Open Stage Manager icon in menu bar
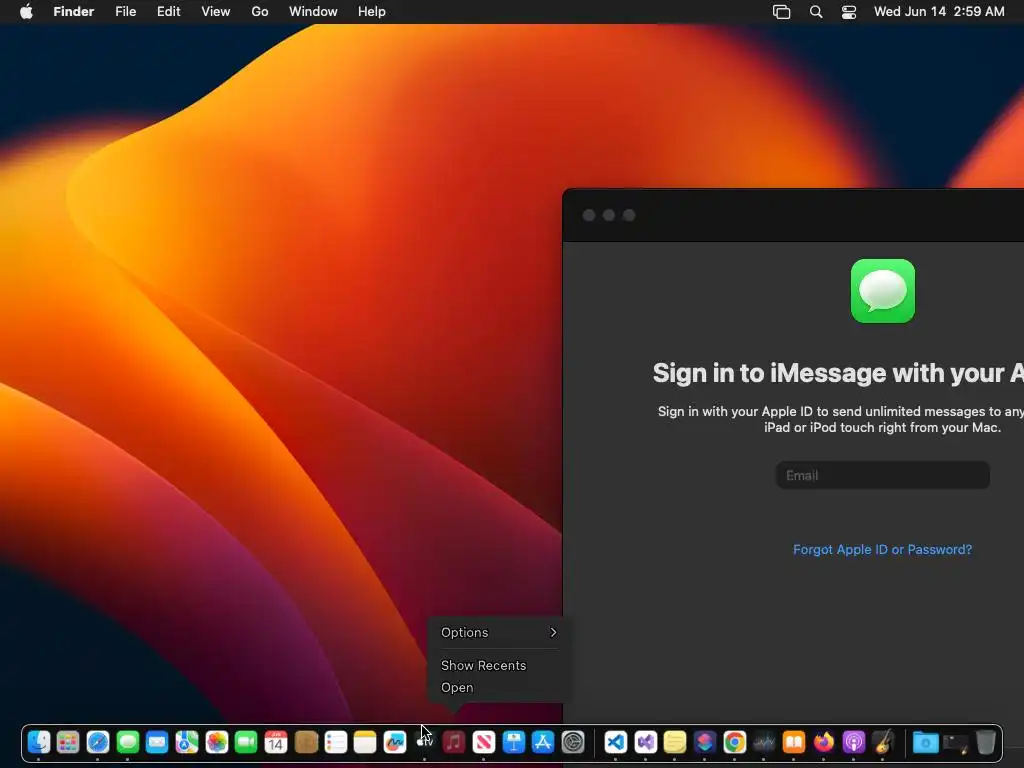This screenshot has height=768, width=1024. pyautogui.click(x=782, y=12)
